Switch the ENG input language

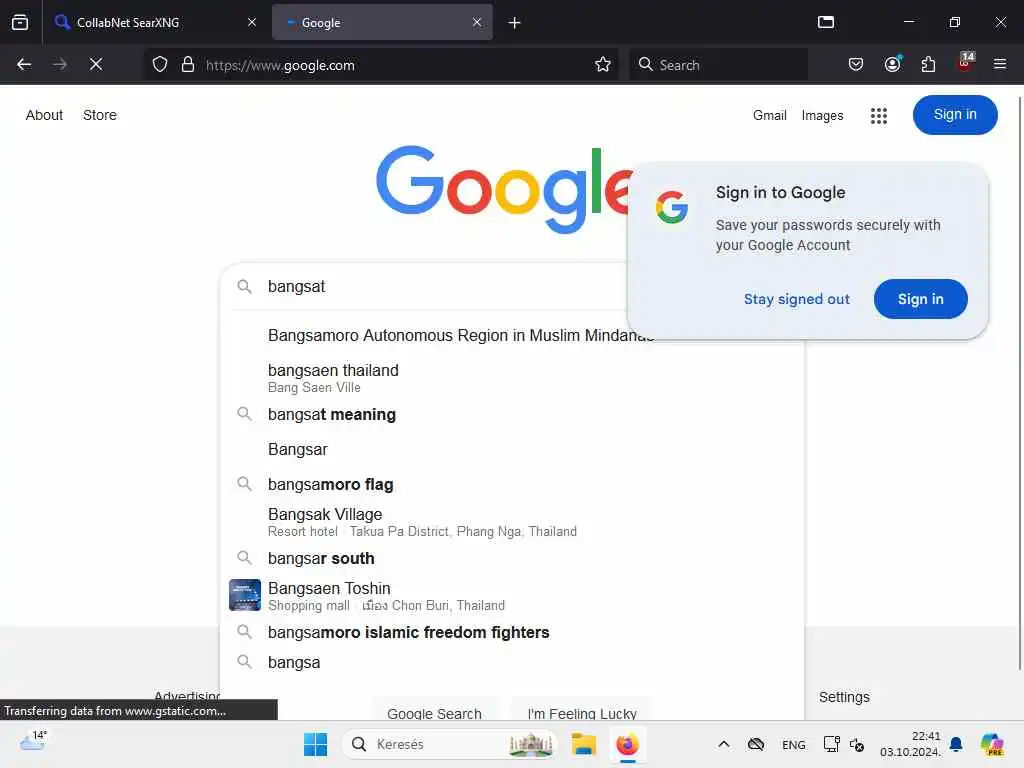(793, 744)
